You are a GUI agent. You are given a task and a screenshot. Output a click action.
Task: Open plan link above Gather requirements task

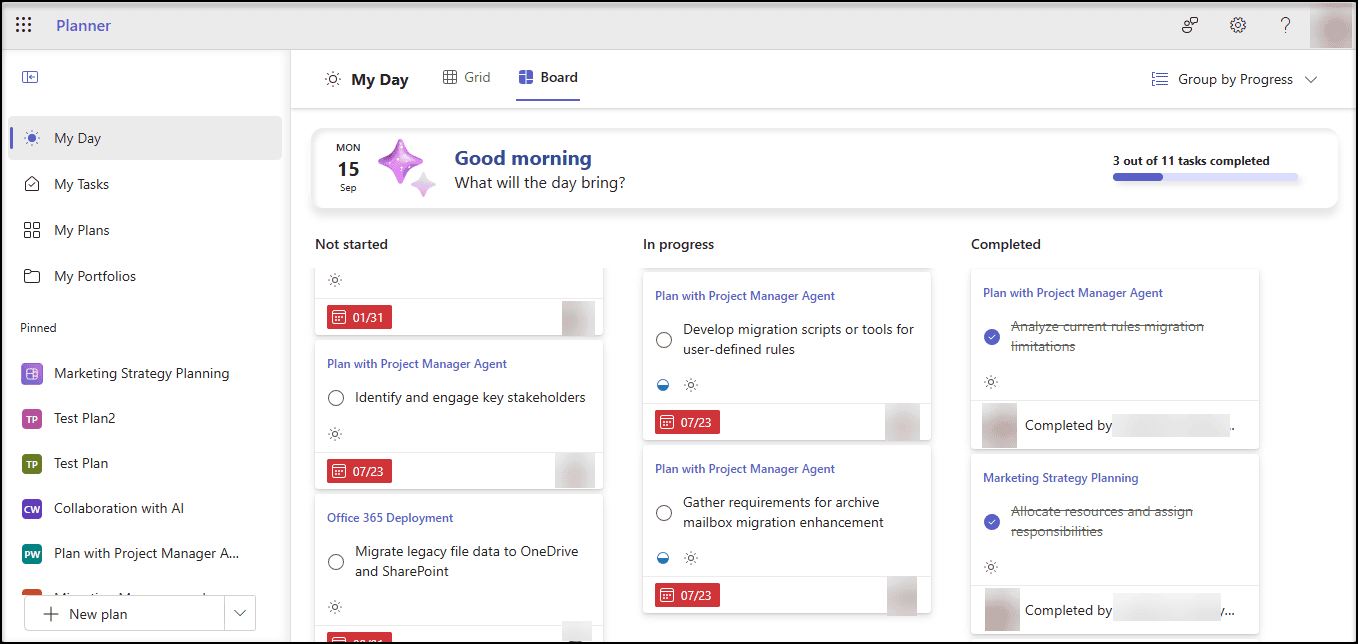click(x=745, y=469)
